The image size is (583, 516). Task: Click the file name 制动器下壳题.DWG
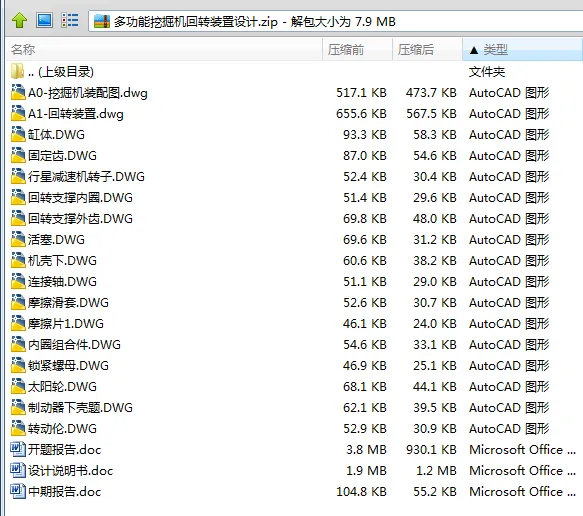click(x=80, y=408)
